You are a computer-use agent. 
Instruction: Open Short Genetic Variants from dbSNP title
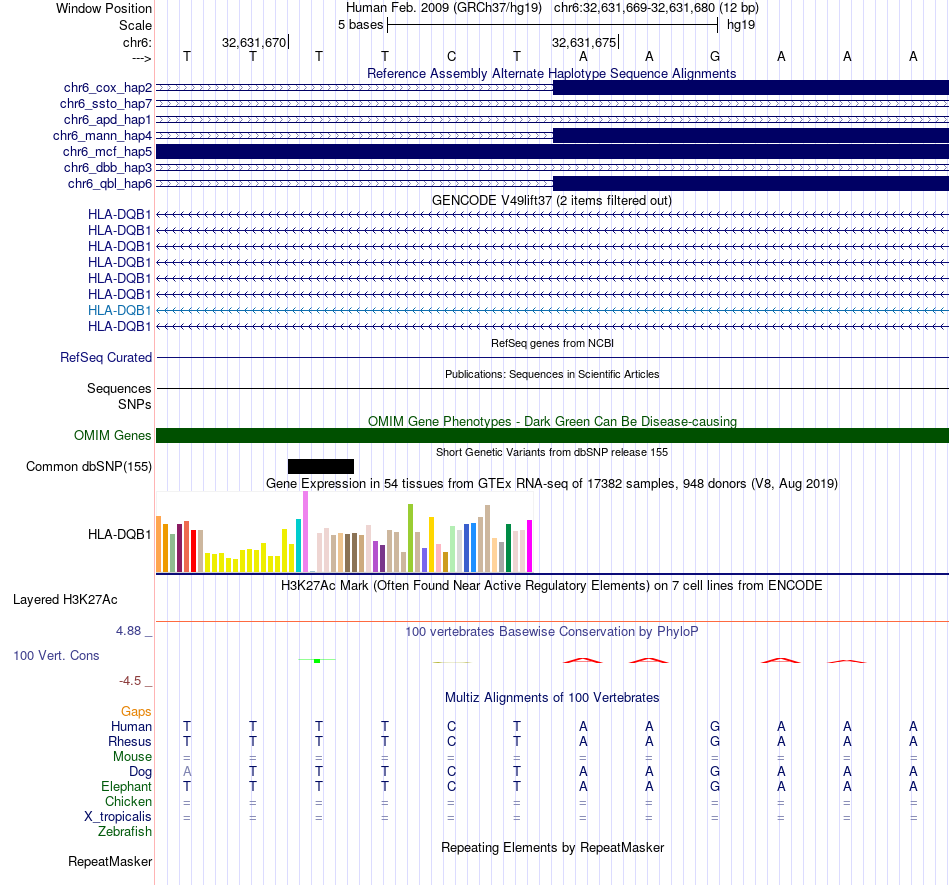tap(552, 452)
